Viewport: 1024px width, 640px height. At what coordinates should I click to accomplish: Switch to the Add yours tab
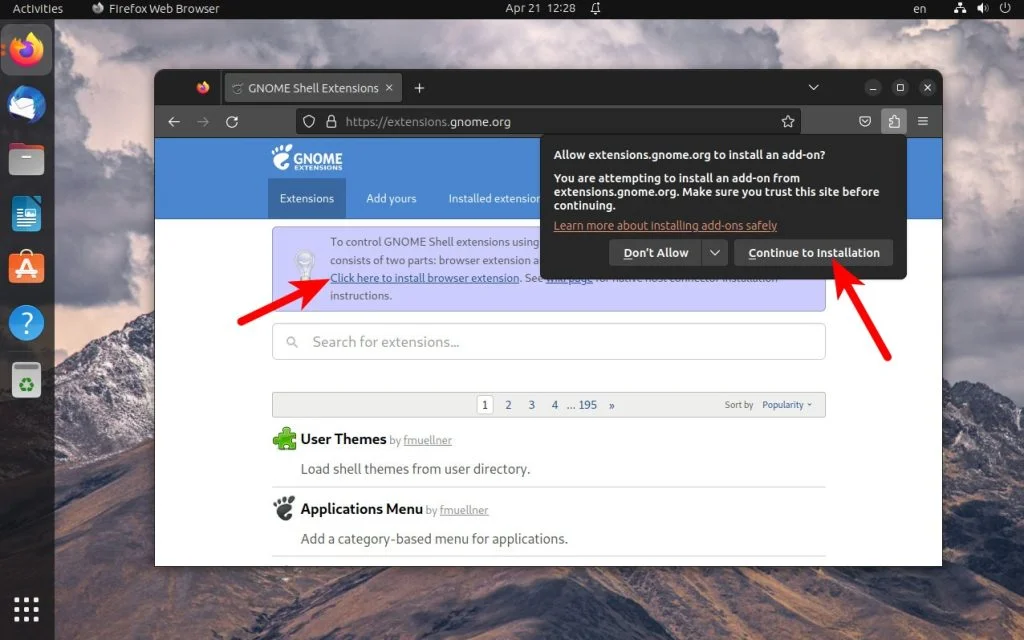point(391,198)
